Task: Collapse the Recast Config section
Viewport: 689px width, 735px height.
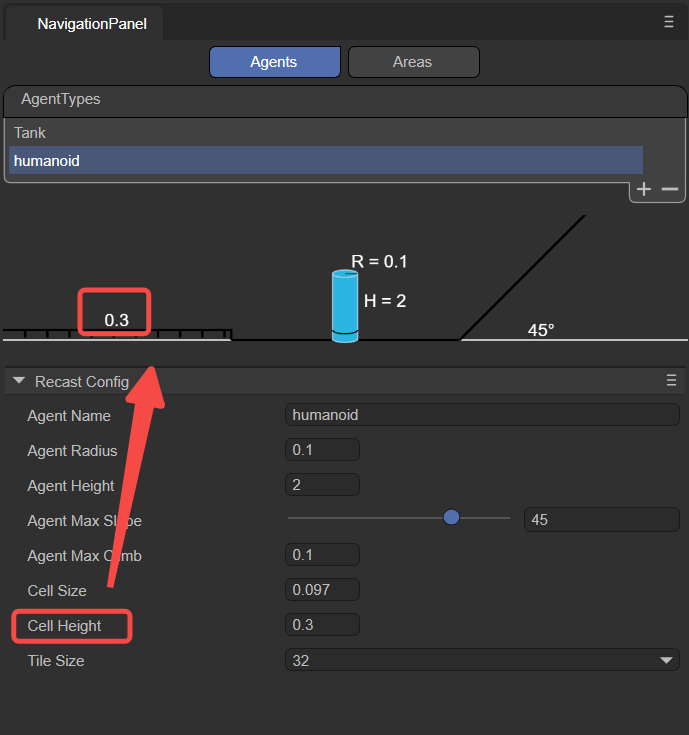Action: (x=19, y=381)
